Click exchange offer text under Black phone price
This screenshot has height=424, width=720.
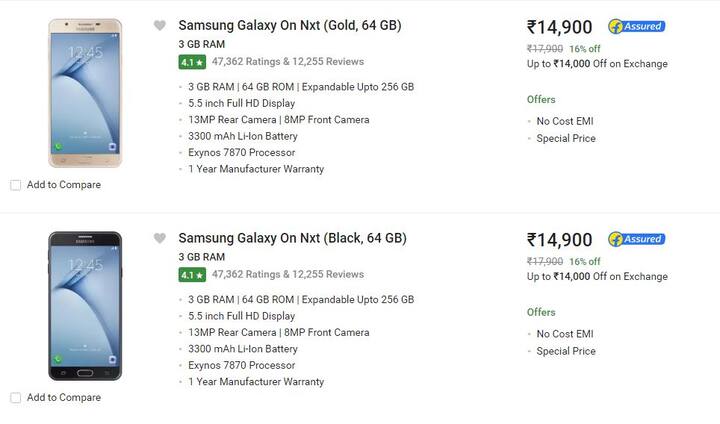pos(597,277)
